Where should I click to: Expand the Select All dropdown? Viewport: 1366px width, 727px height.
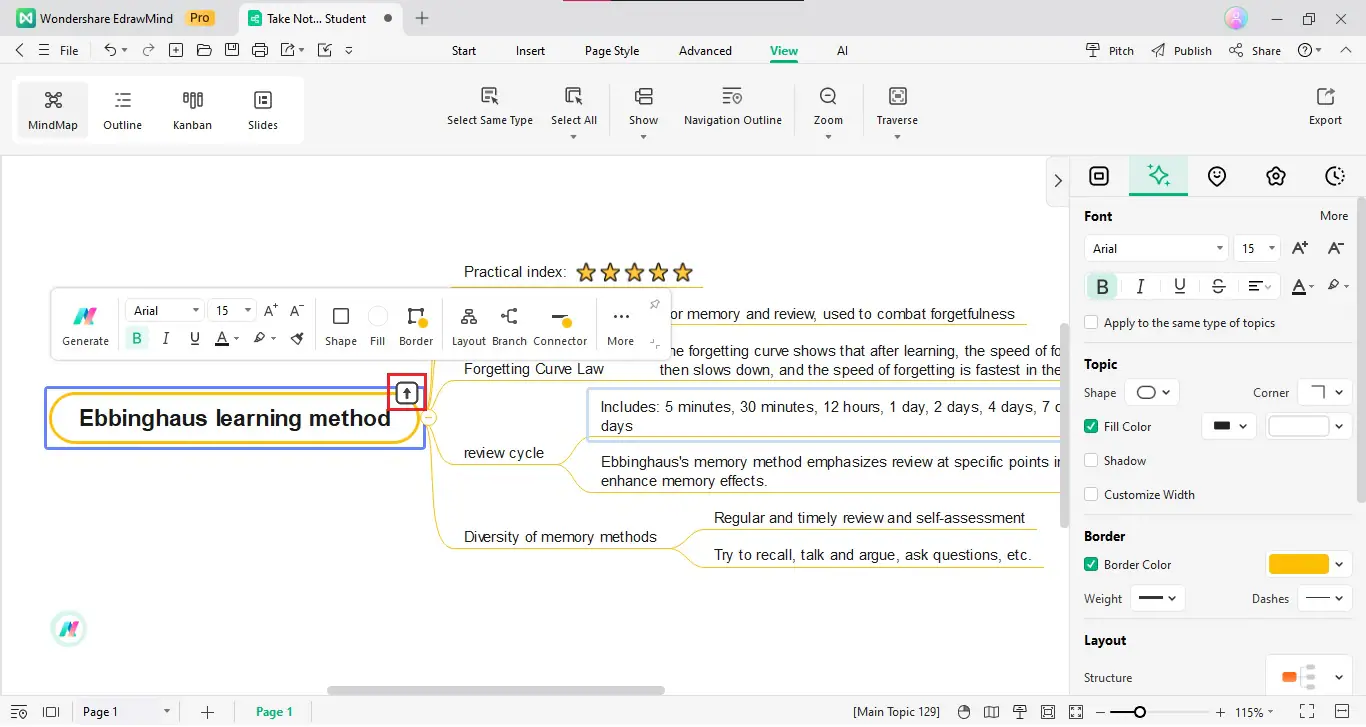[574, 137]
